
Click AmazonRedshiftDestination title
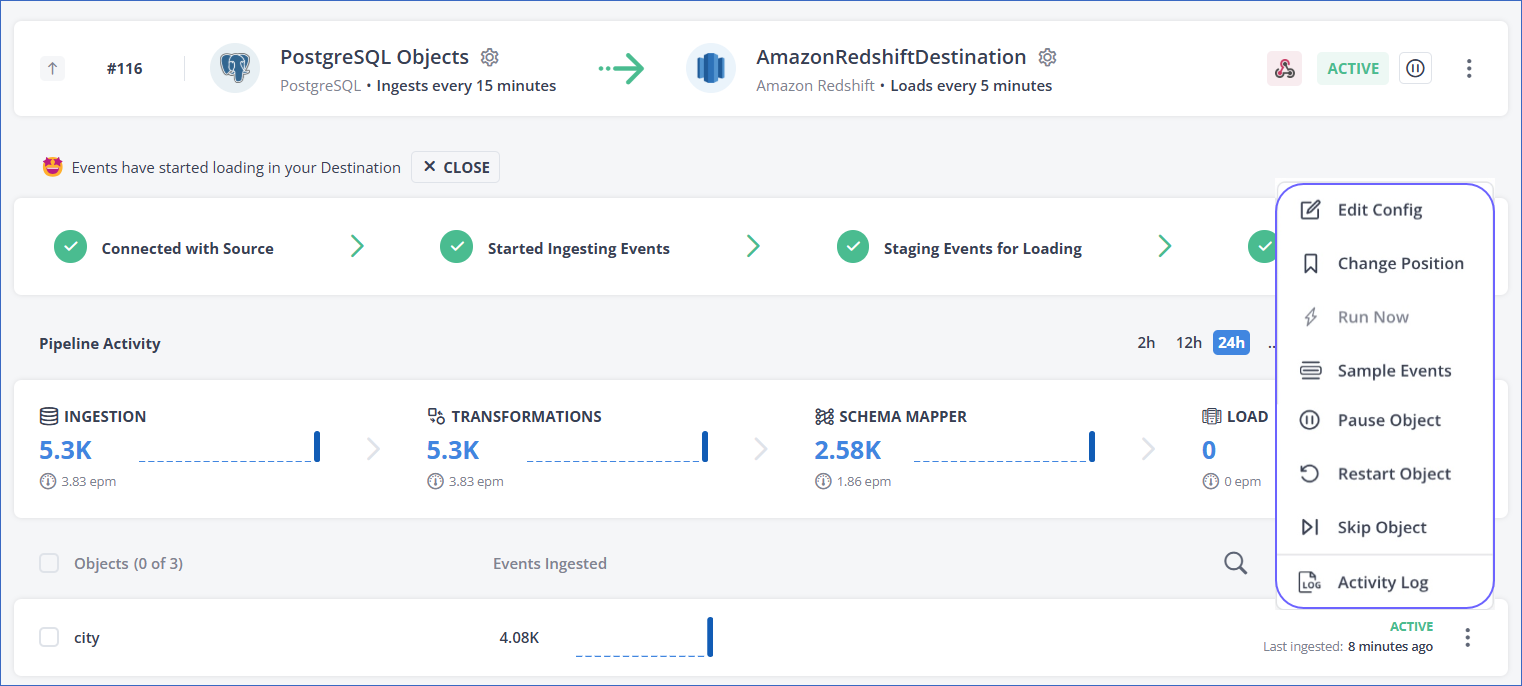pos(891,57)
